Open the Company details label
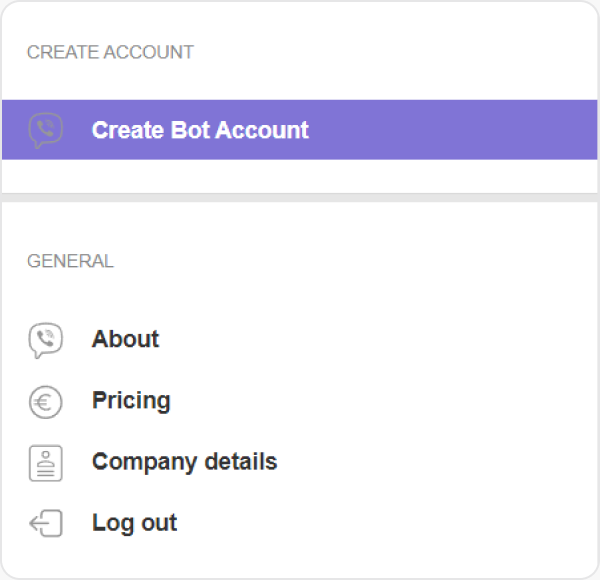Viewport: 600px width, 580px height. (184, 462)
